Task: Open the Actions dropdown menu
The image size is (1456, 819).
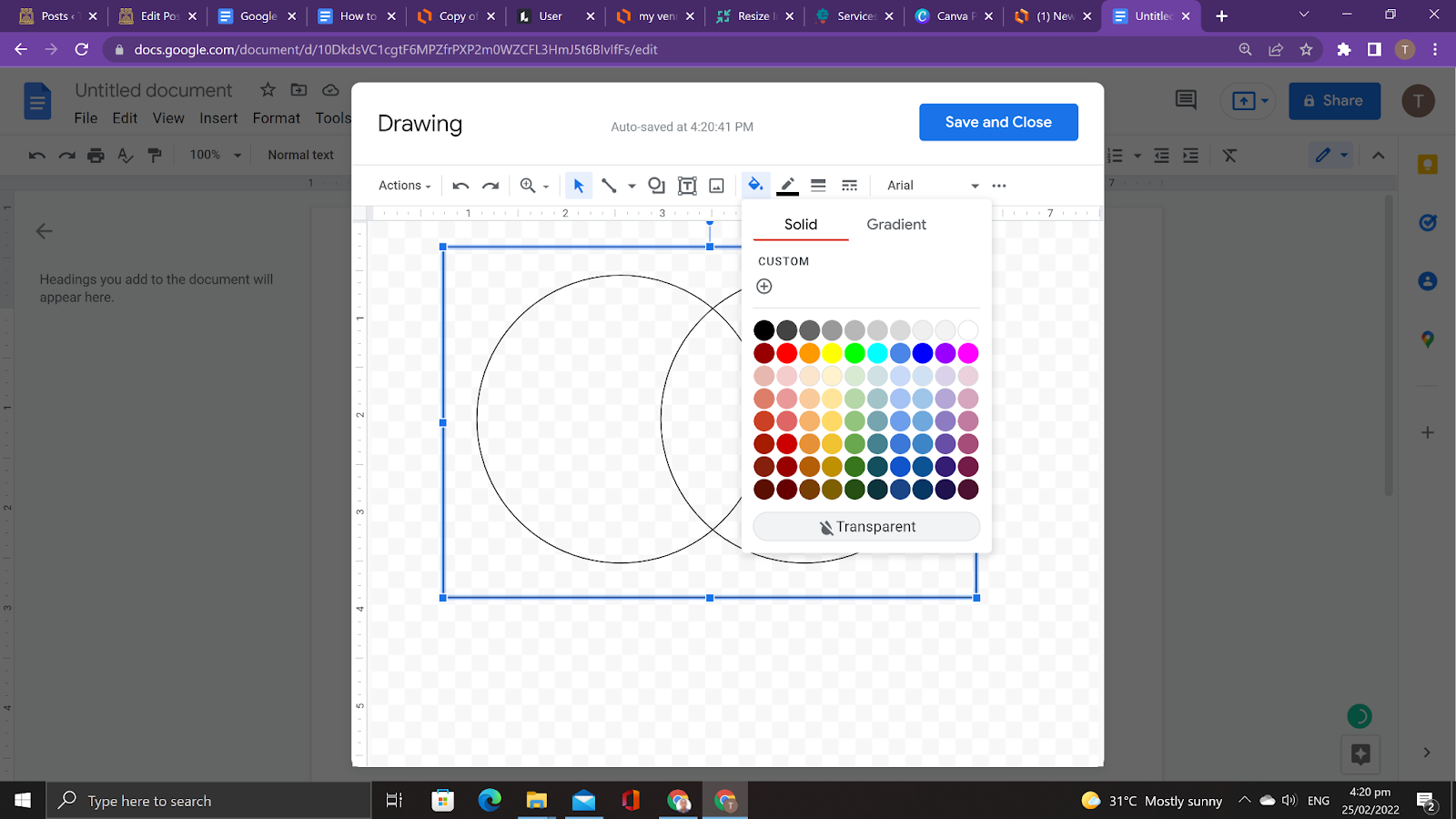Action: point(404,186)
